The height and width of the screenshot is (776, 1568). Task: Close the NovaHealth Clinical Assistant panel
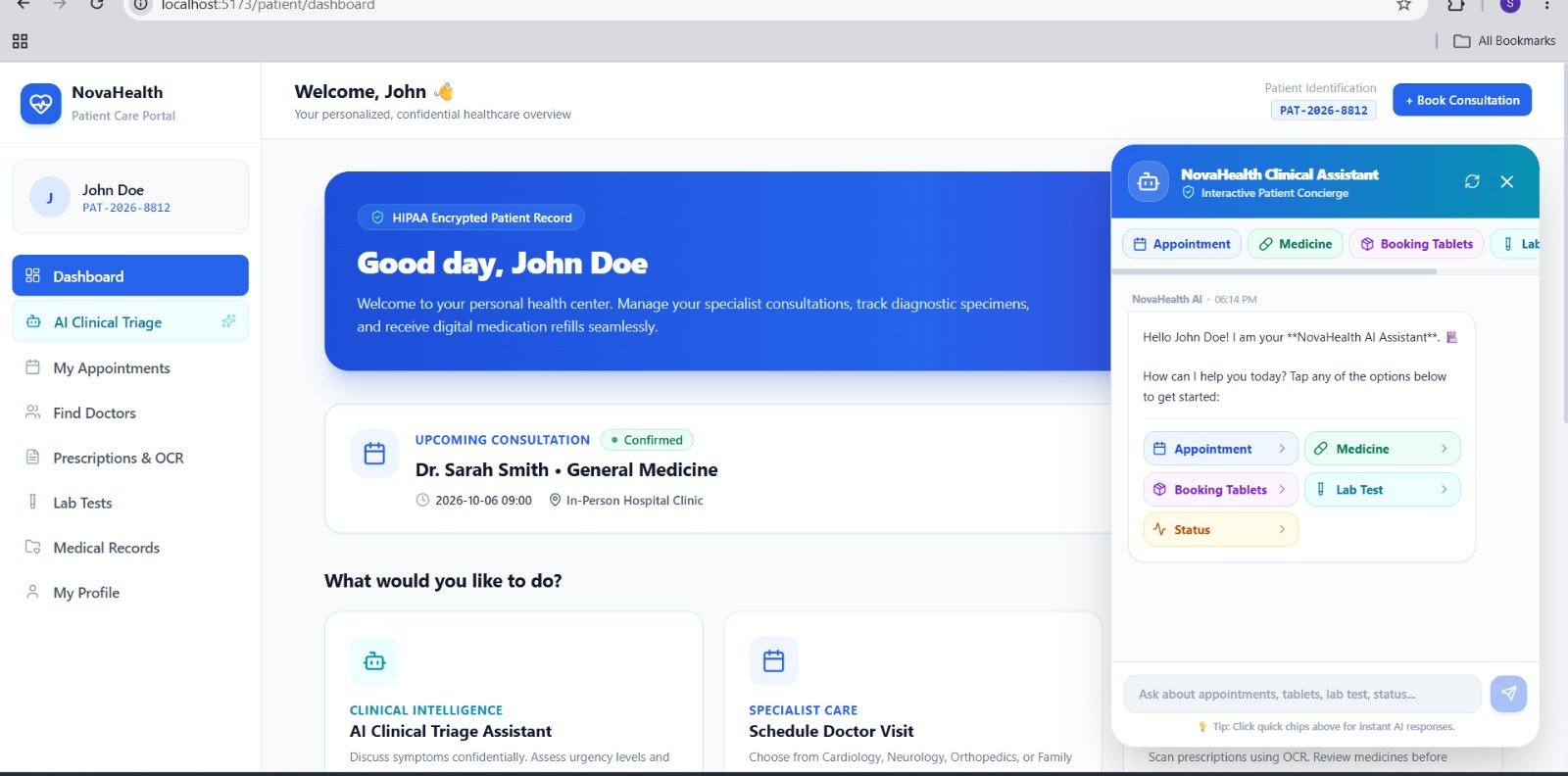[1507, 181]
